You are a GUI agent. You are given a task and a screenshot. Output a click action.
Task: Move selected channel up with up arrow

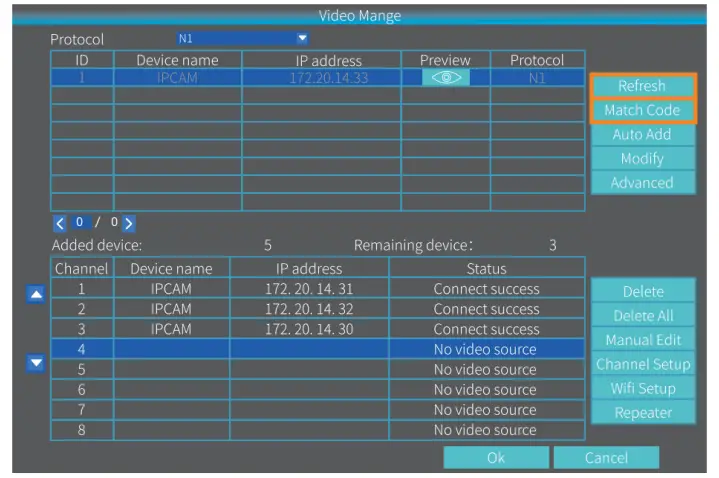[36, 294]
